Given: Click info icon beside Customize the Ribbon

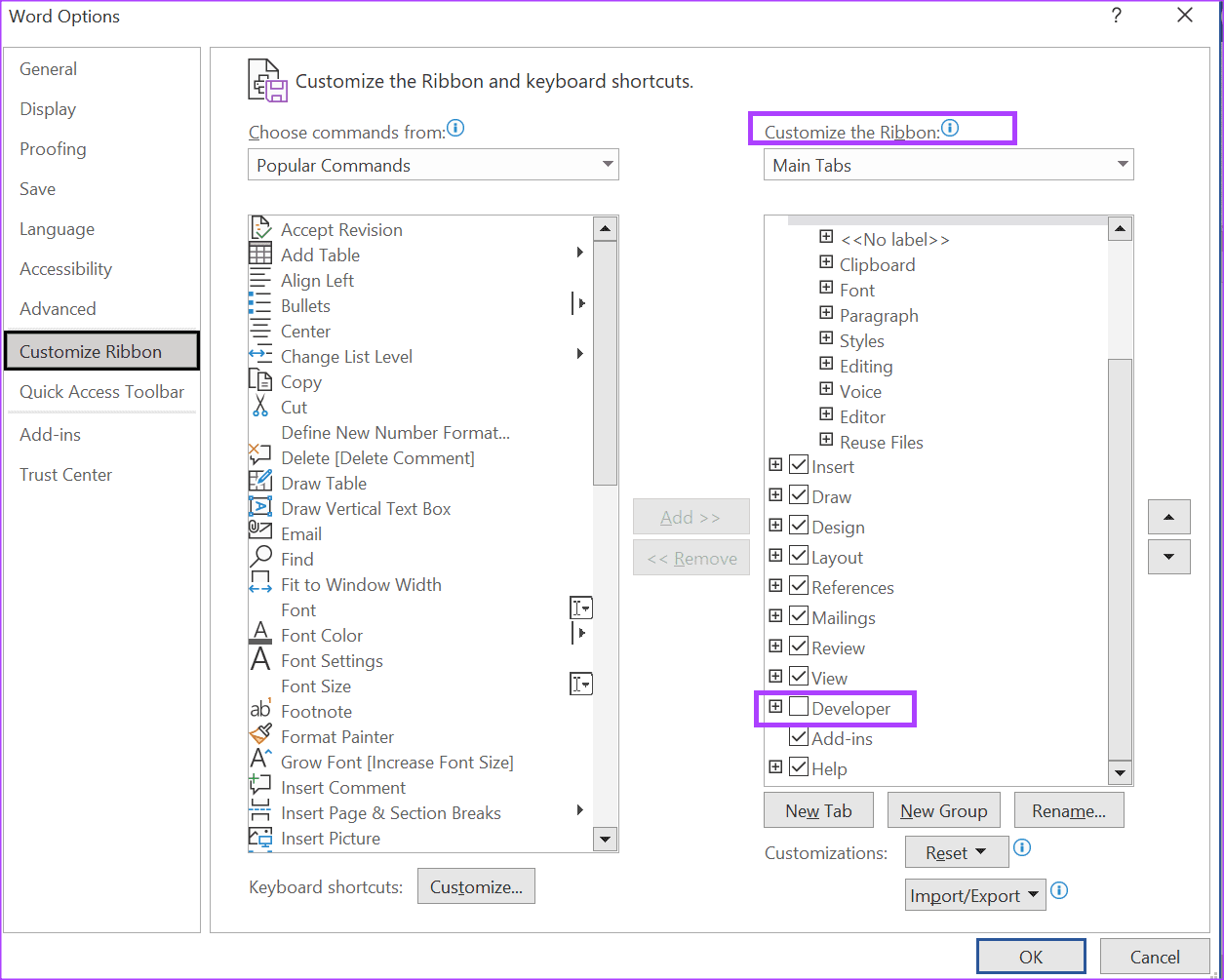Looking at the screenshot, I should click(950, 128).
